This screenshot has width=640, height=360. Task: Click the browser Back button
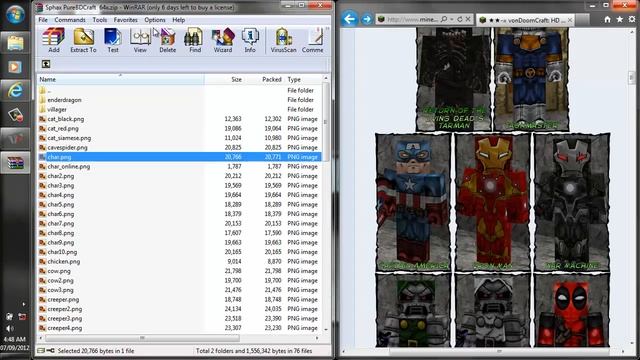[x=349, y=19]
